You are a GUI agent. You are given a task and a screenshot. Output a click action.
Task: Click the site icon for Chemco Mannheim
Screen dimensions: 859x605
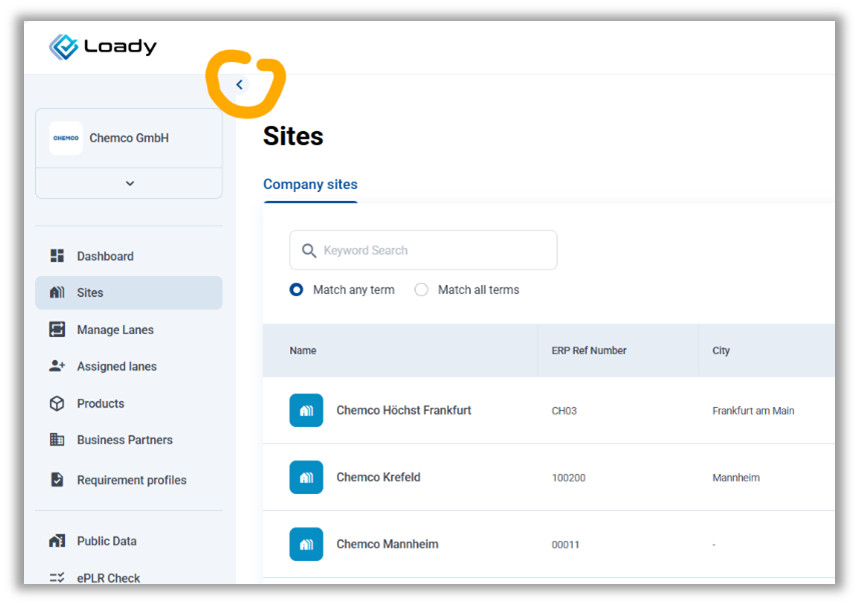click(x=306, y=544)
